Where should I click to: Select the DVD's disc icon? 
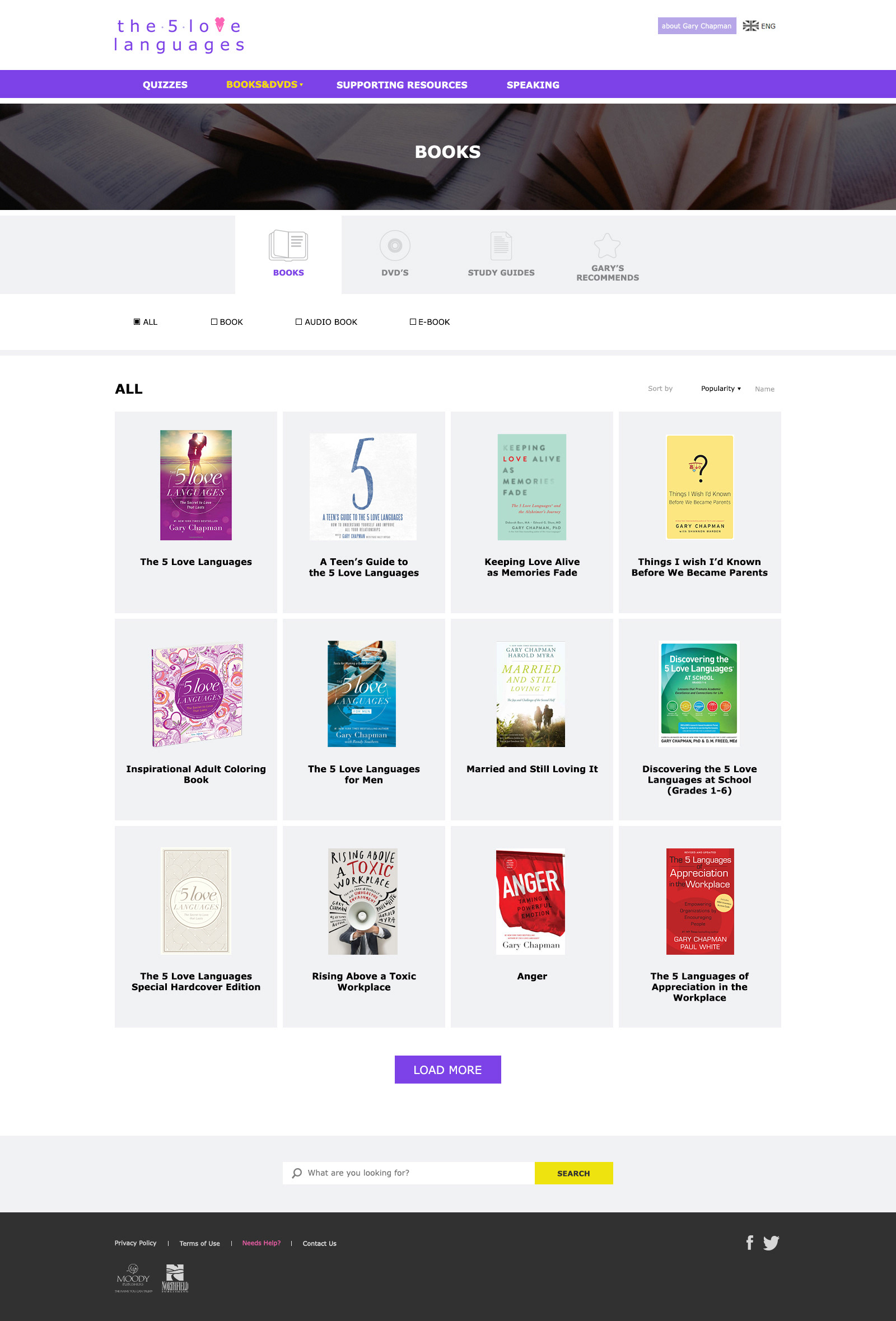point(395,246)
